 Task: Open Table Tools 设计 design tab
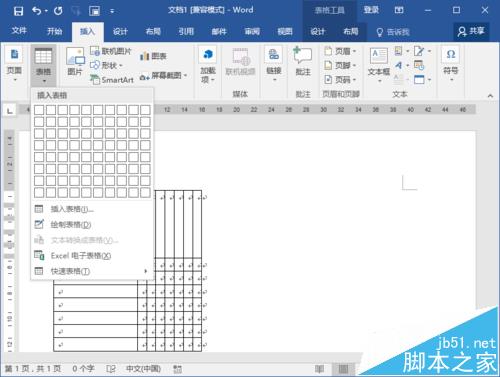[317, 31]
